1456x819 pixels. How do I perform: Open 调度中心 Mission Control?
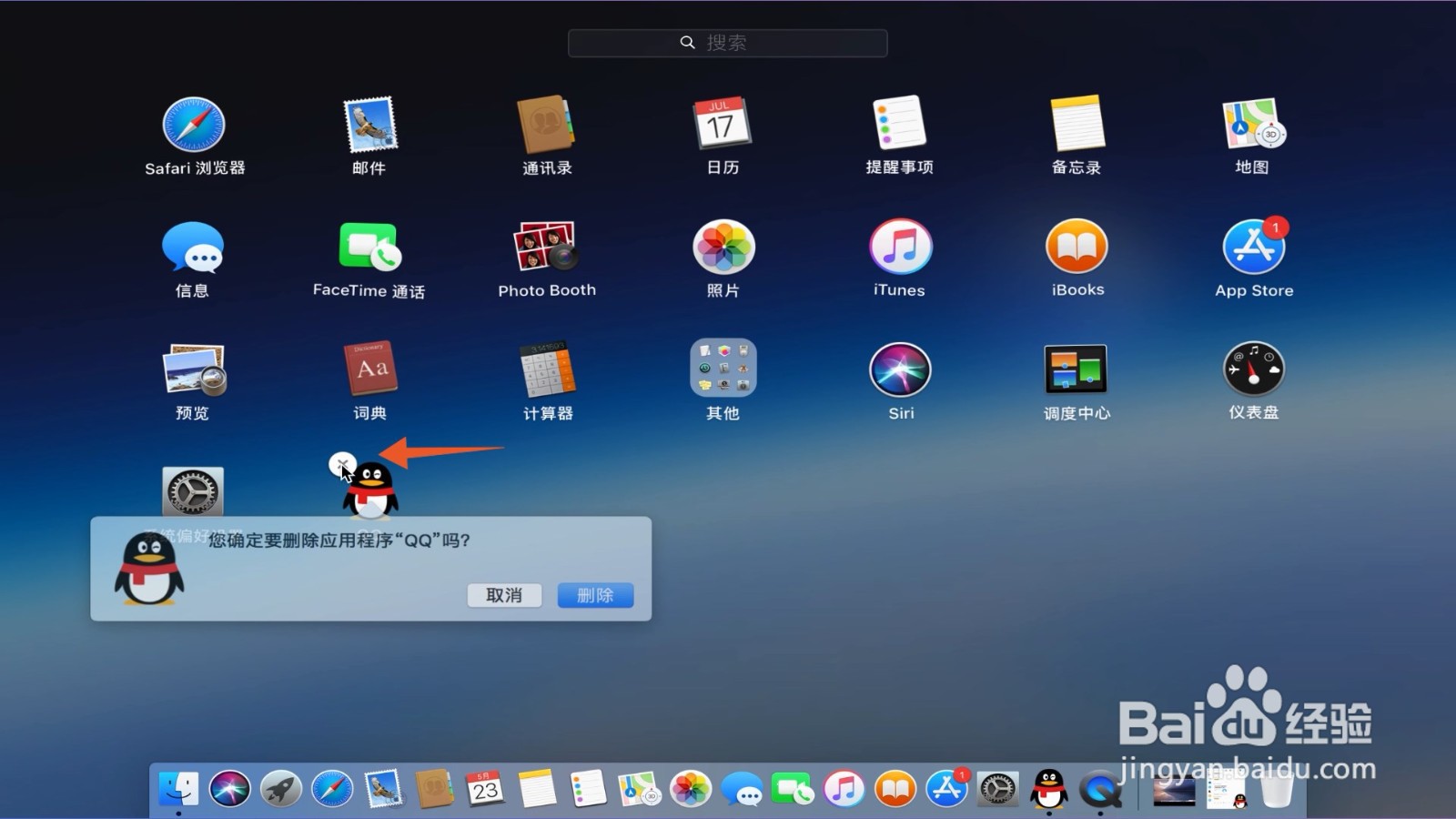(x=1076, y=369)
